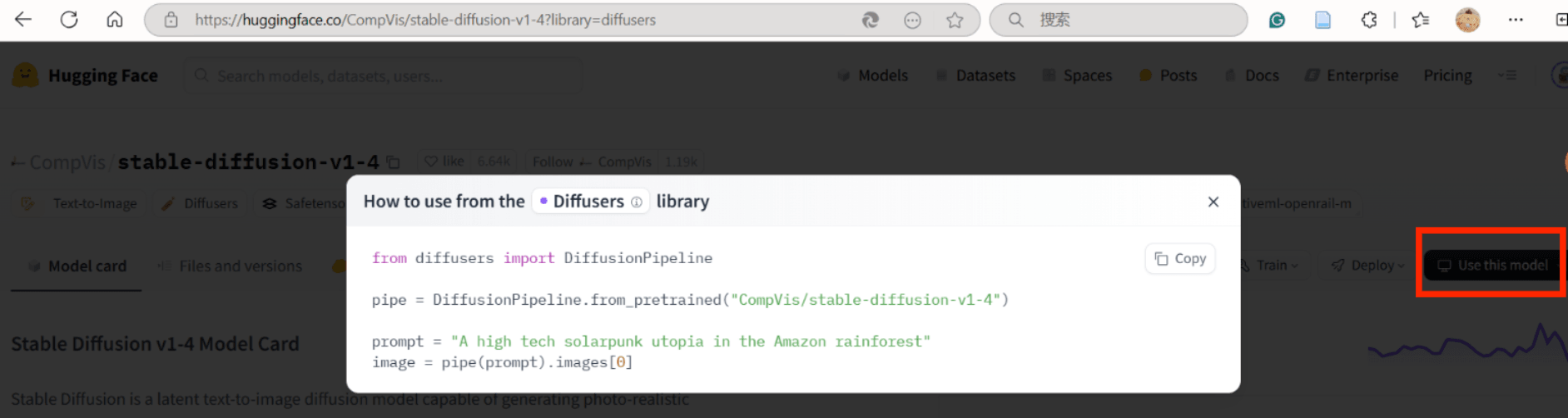Open the Docs page
The width and height of the screenshot is (1568, 418).
tap(1251, 76)
